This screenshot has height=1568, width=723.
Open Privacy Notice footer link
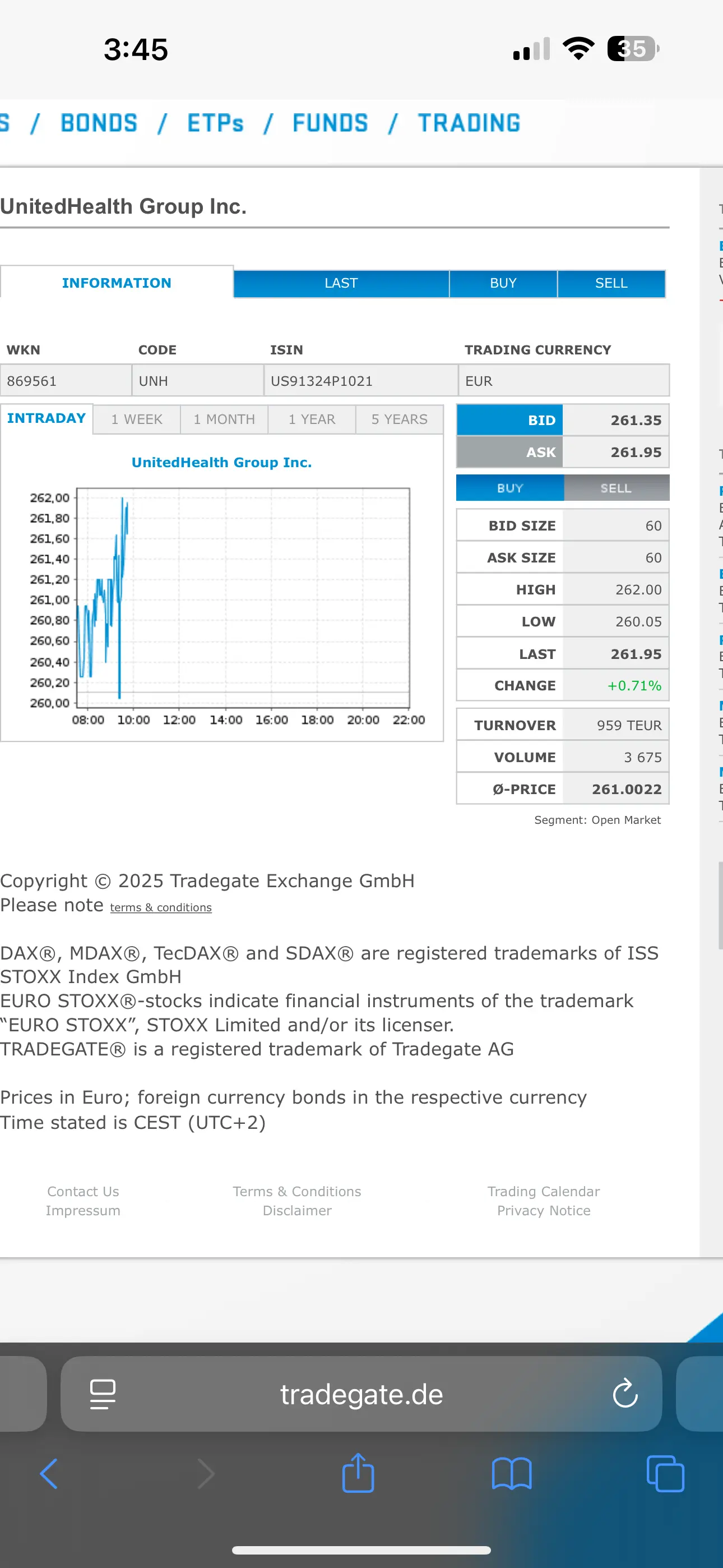(x=544, y=1210)
